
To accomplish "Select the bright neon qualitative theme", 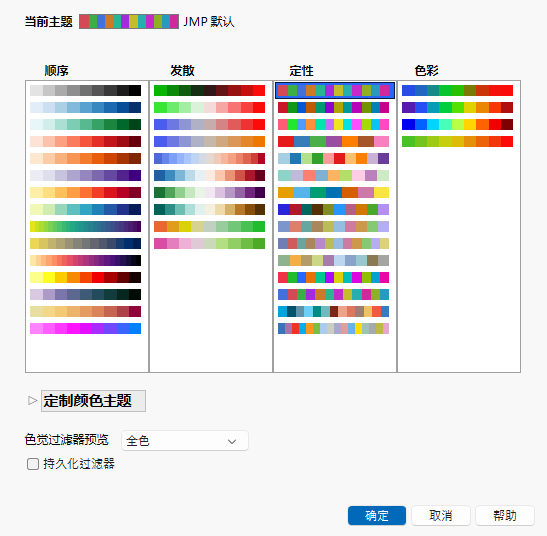I will point(334,125).
